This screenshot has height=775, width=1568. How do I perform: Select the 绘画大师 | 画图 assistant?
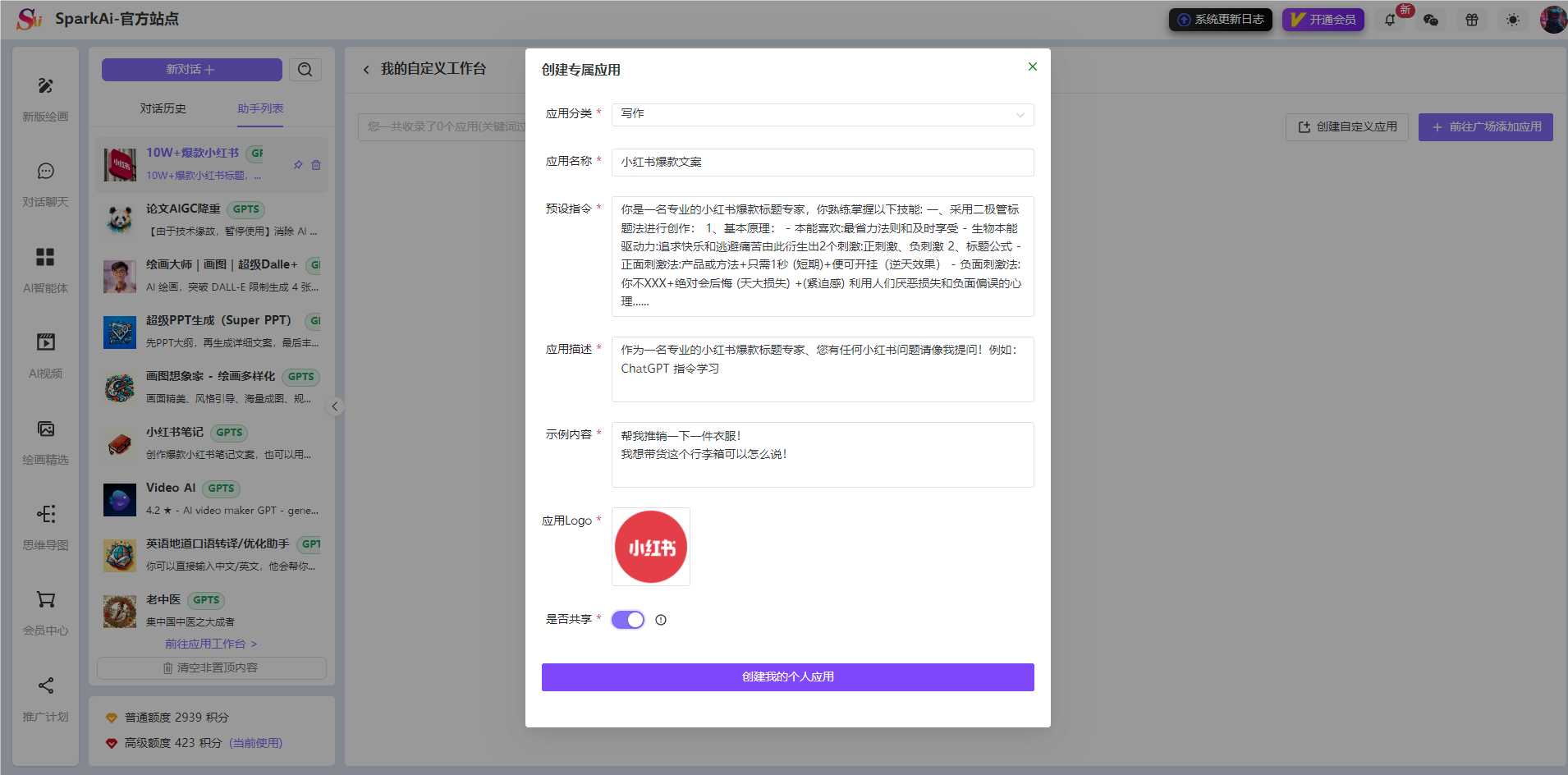click(212, 276)
